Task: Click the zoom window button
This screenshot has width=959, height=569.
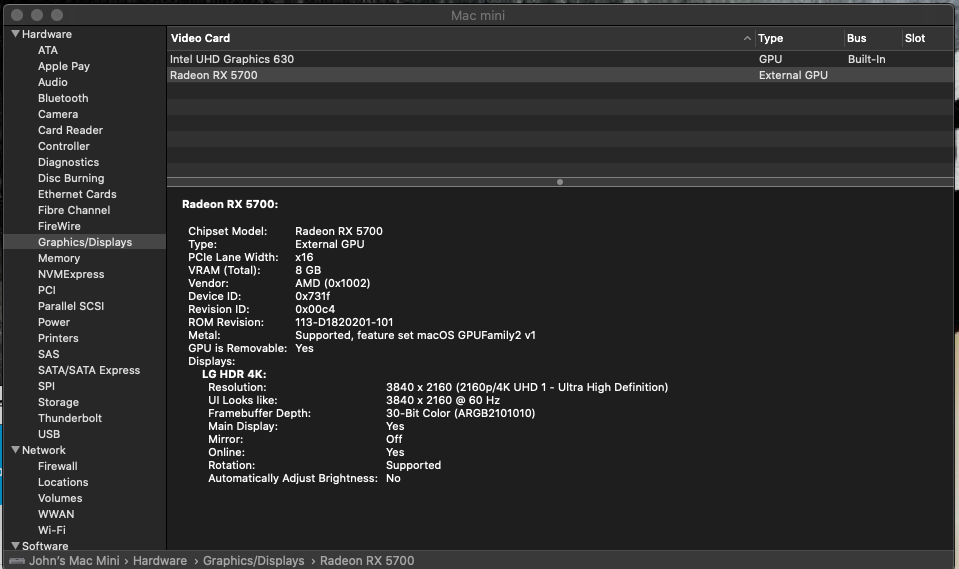Action: pos(56,15)
